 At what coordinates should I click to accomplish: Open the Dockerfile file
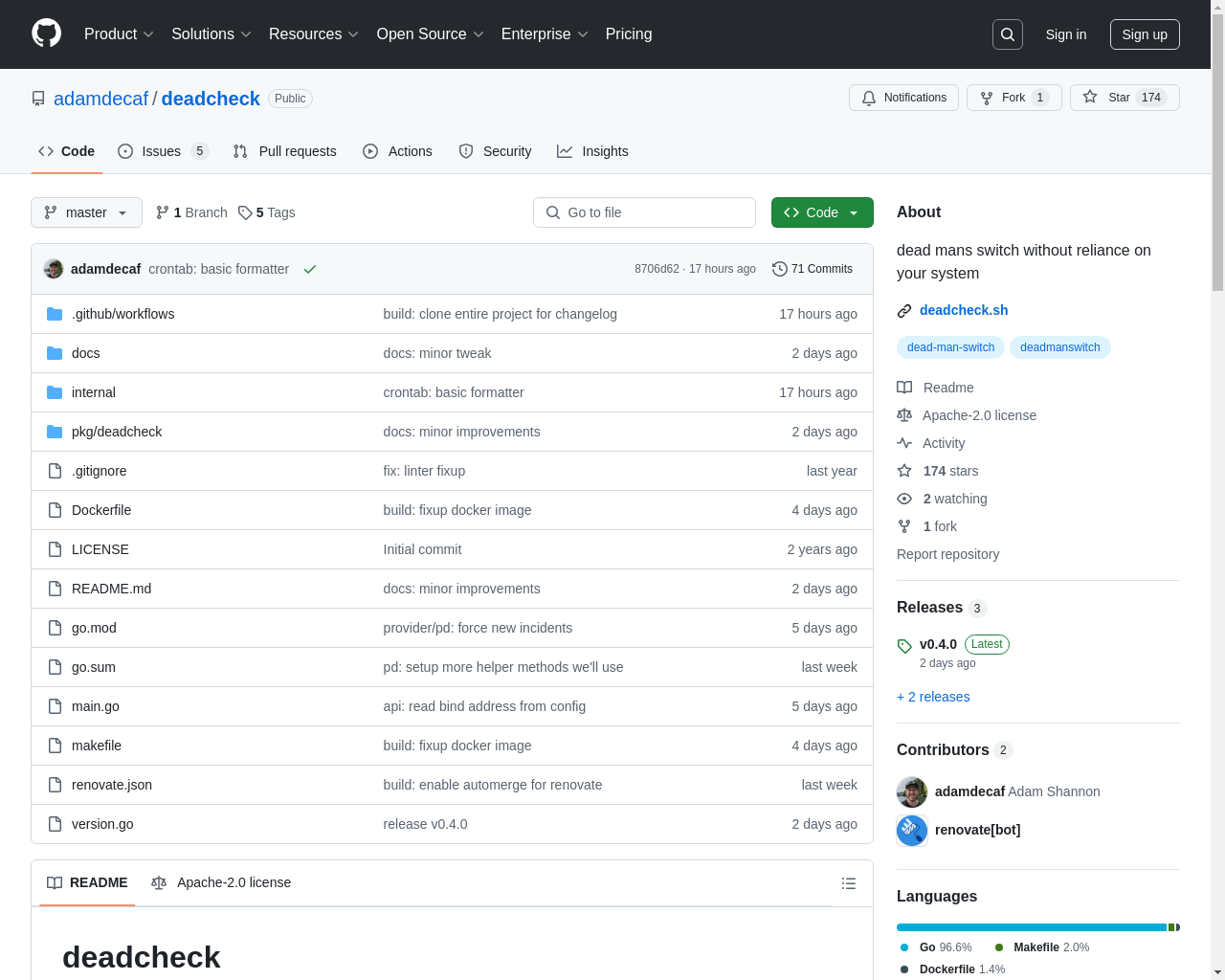(101, 510)
